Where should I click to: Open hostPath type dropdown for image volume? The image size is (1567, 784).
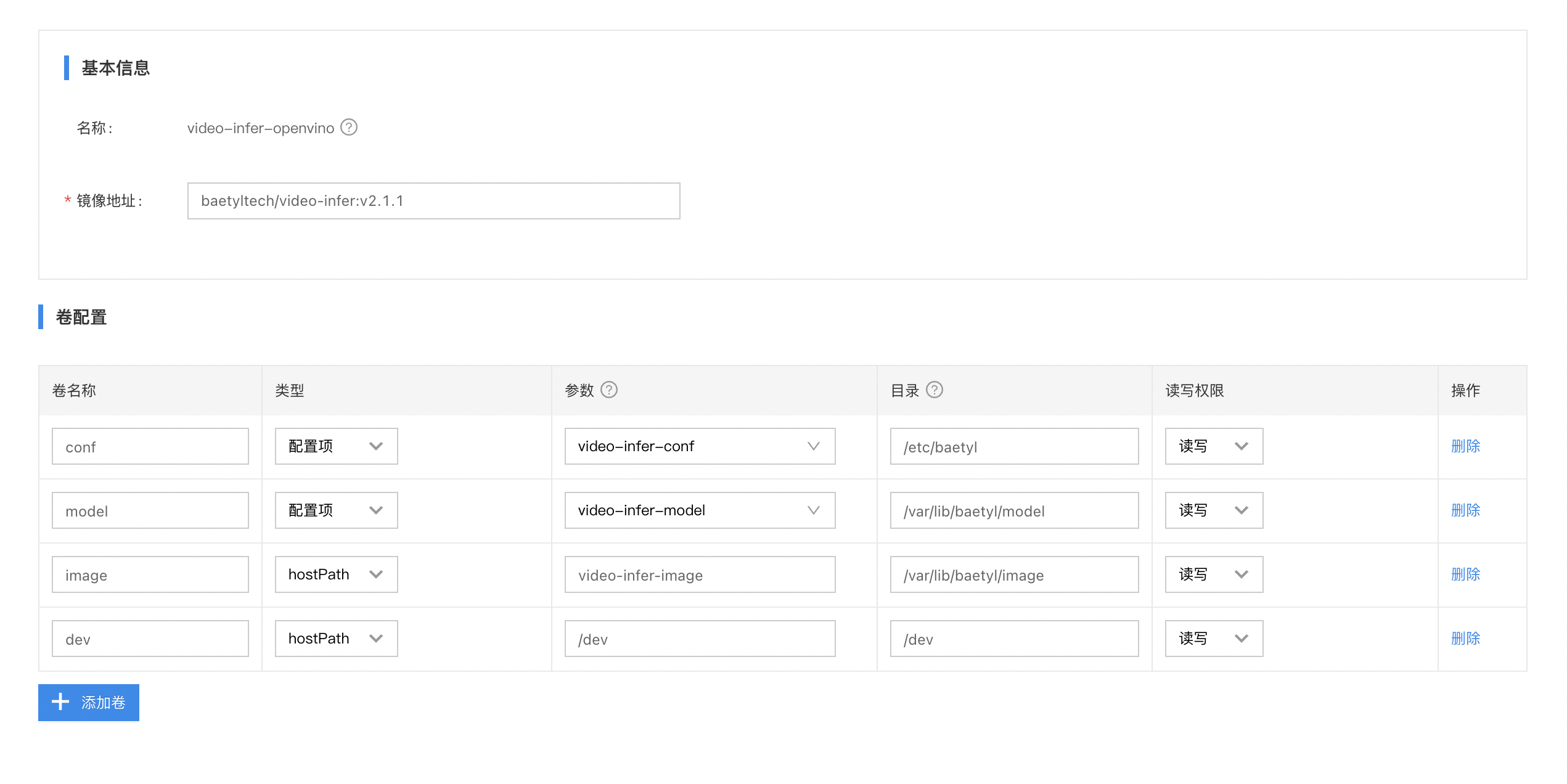(x=336, y=574)
